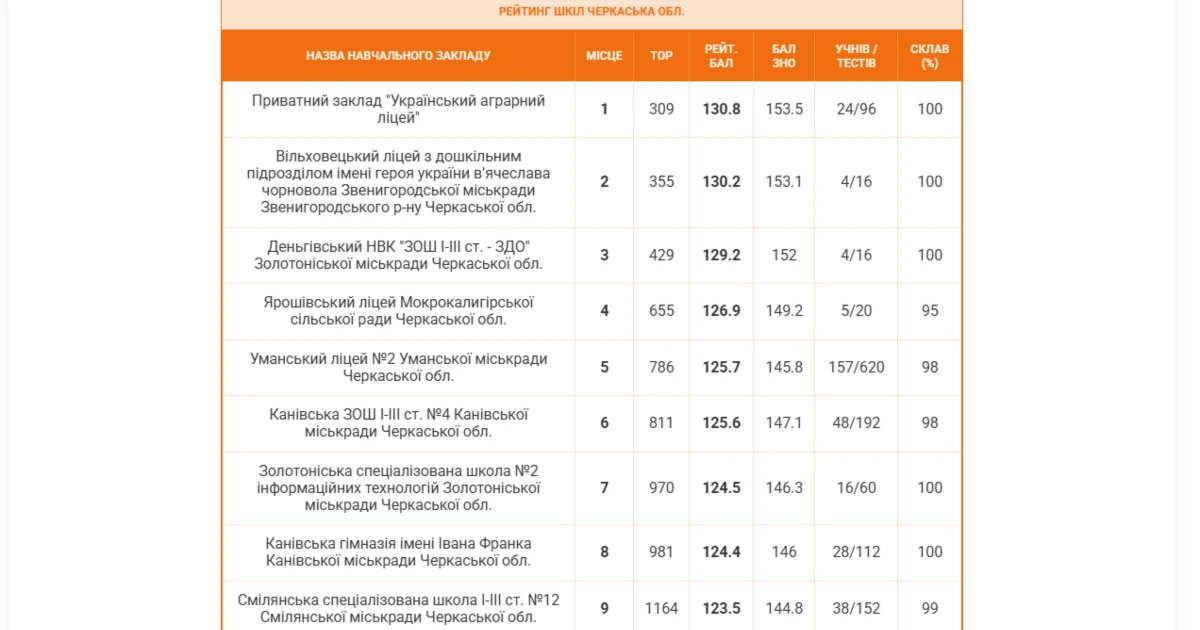Click place number 5 cell
This screenshot has width=1200, height=630.
[x=604, y=367]
